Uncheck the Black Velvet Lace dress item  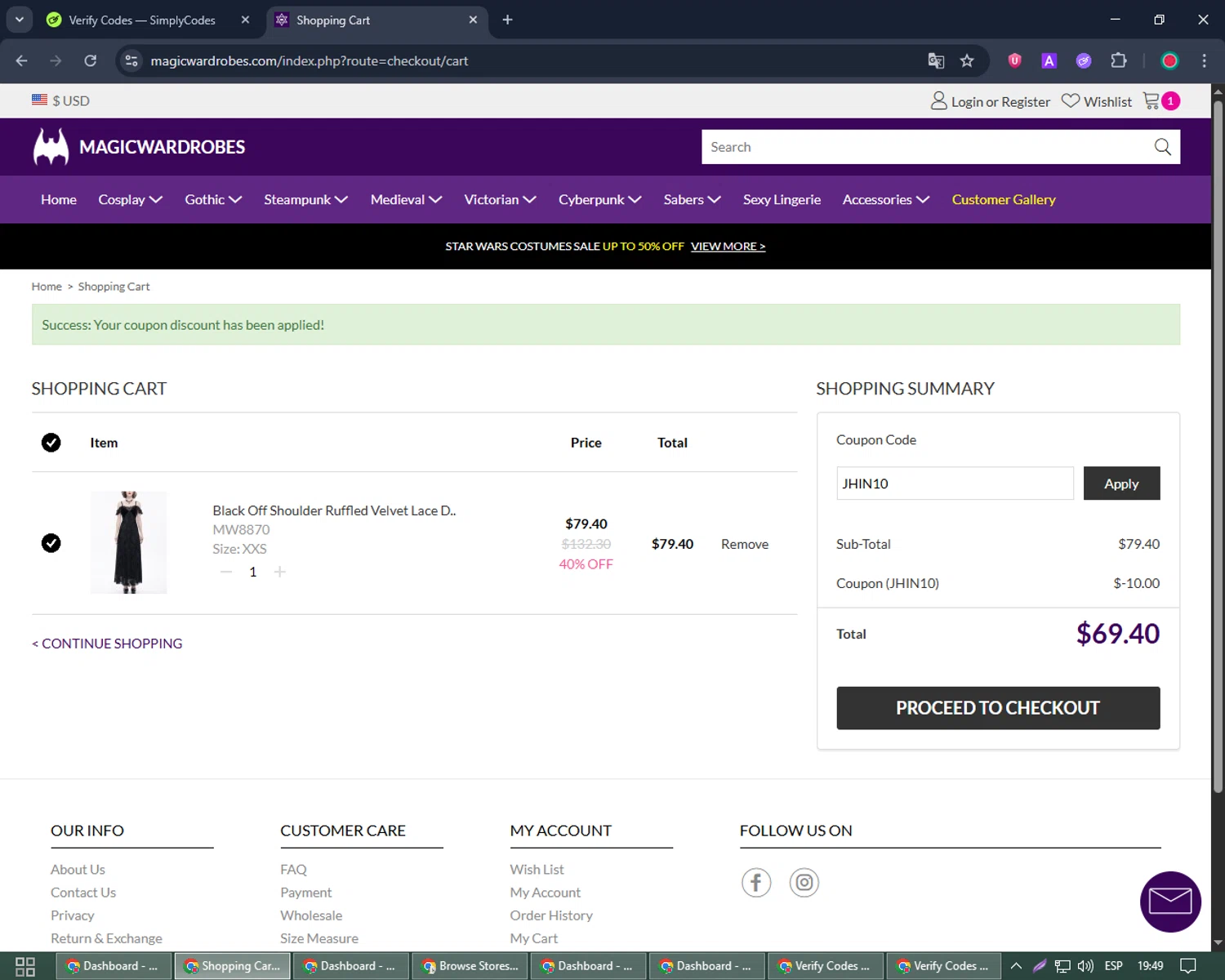(x=51, y=543)
